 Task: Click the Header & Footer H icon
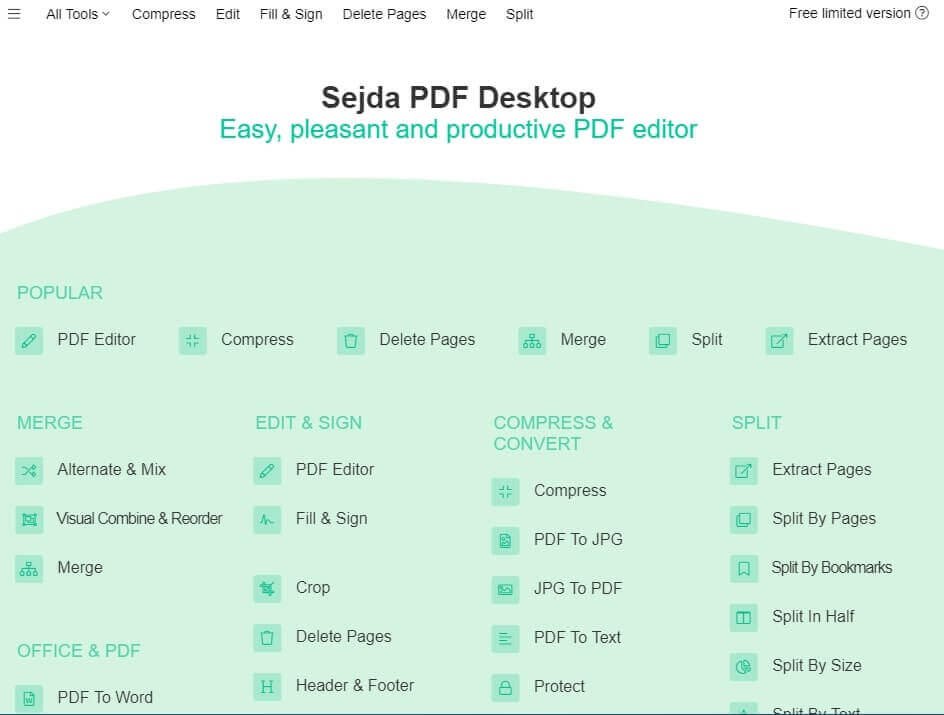267,687
